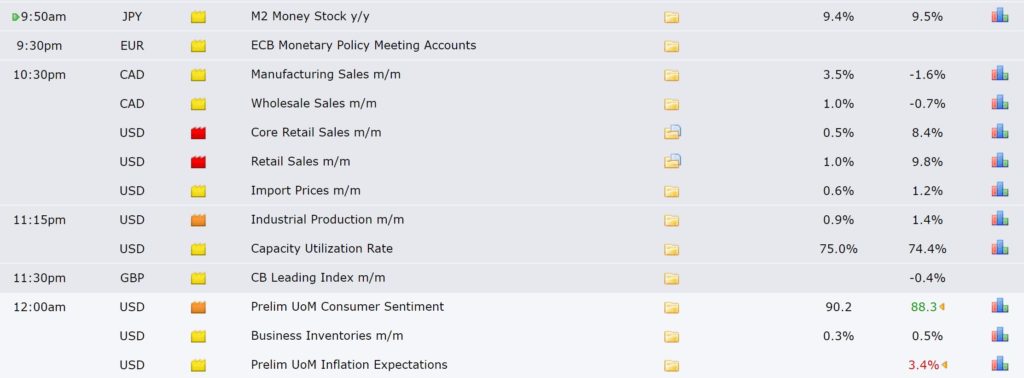Select the Retail Sales m/m event name

point(300,161)
